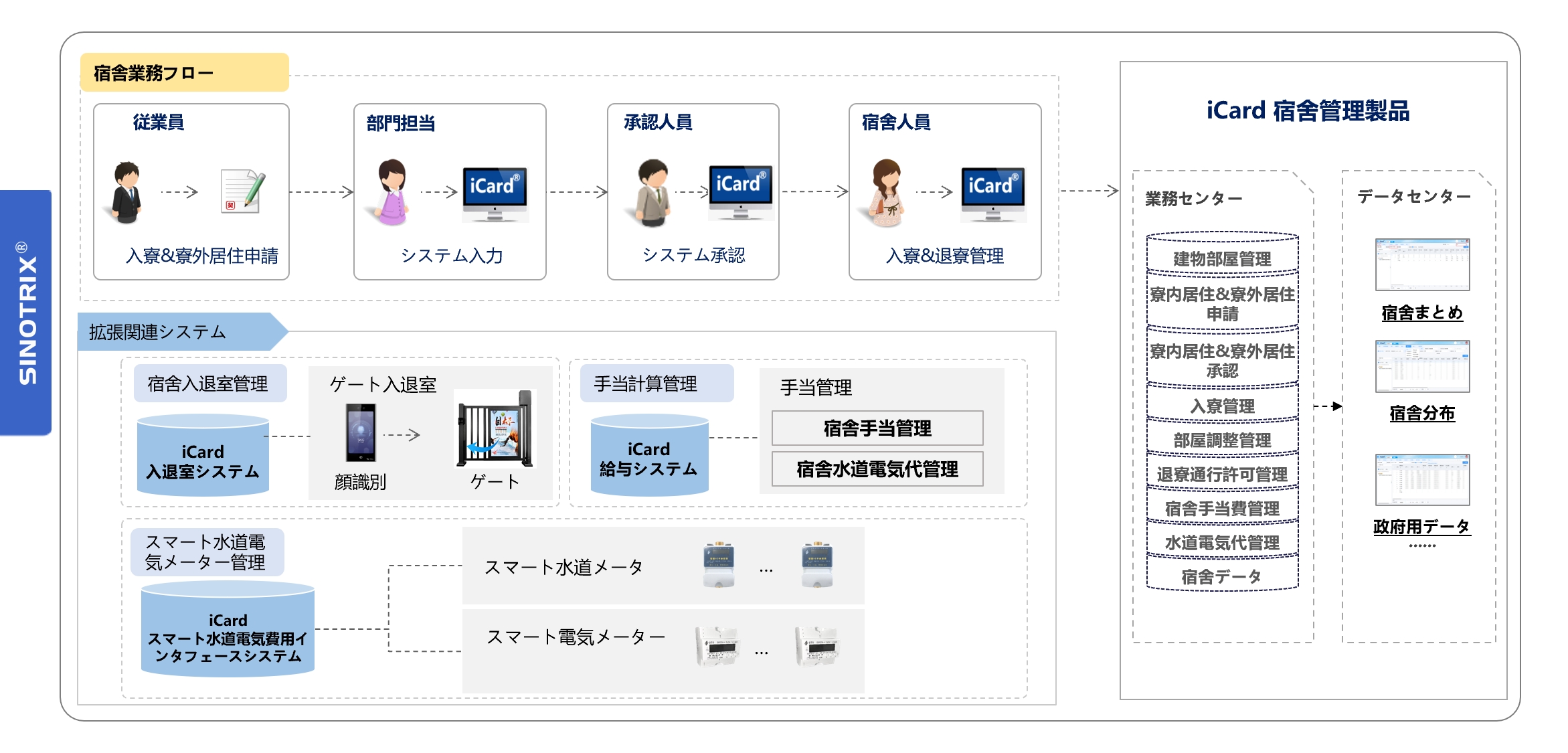1568x753 pixels.
Task: Click the 従業員 employee person icon
Action: [126, 192]
